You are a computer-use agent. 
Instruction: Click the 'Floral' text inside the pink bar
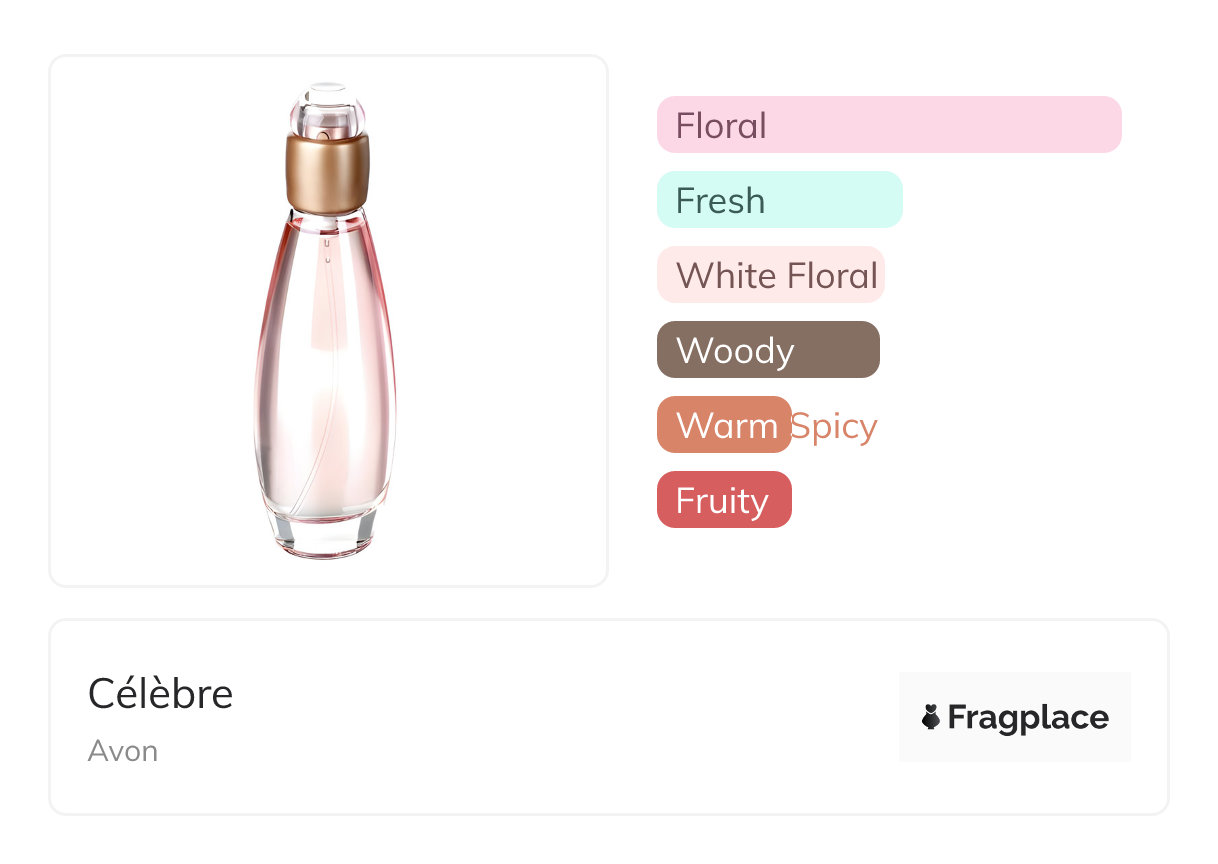coord(721,126)
